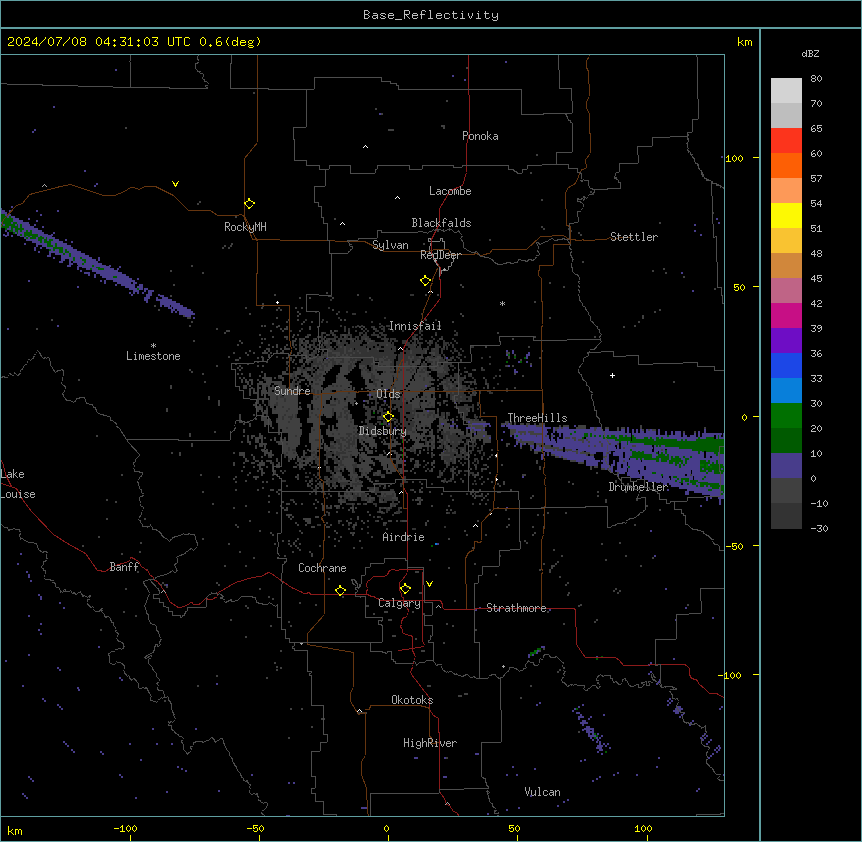The height and width of the screenshot is (842, 862).
Task: Click the Lake Louise label
Action: coord(18,484)
